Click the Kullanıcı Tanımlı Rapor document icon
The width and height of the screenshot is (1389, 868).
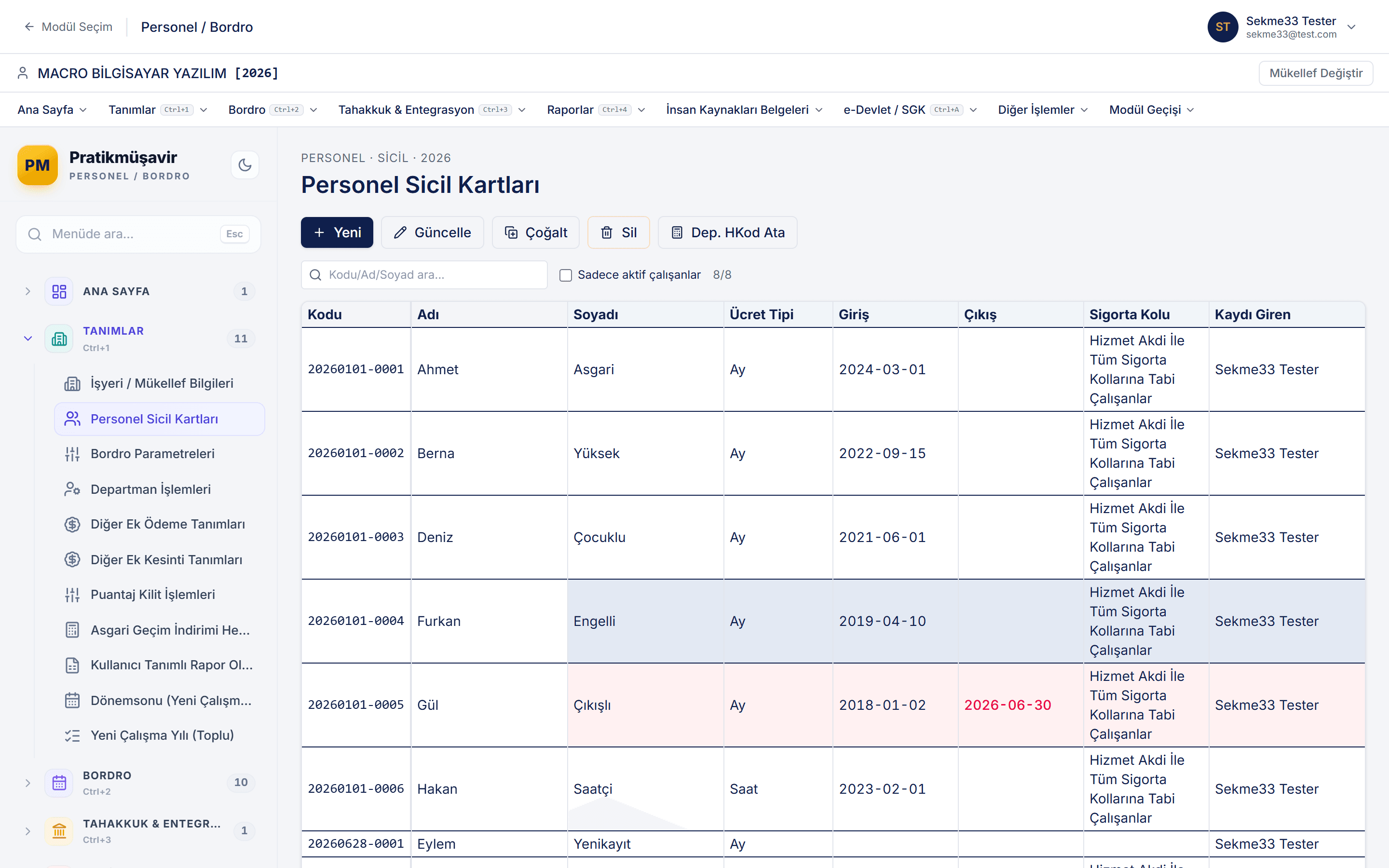point(72,665)
